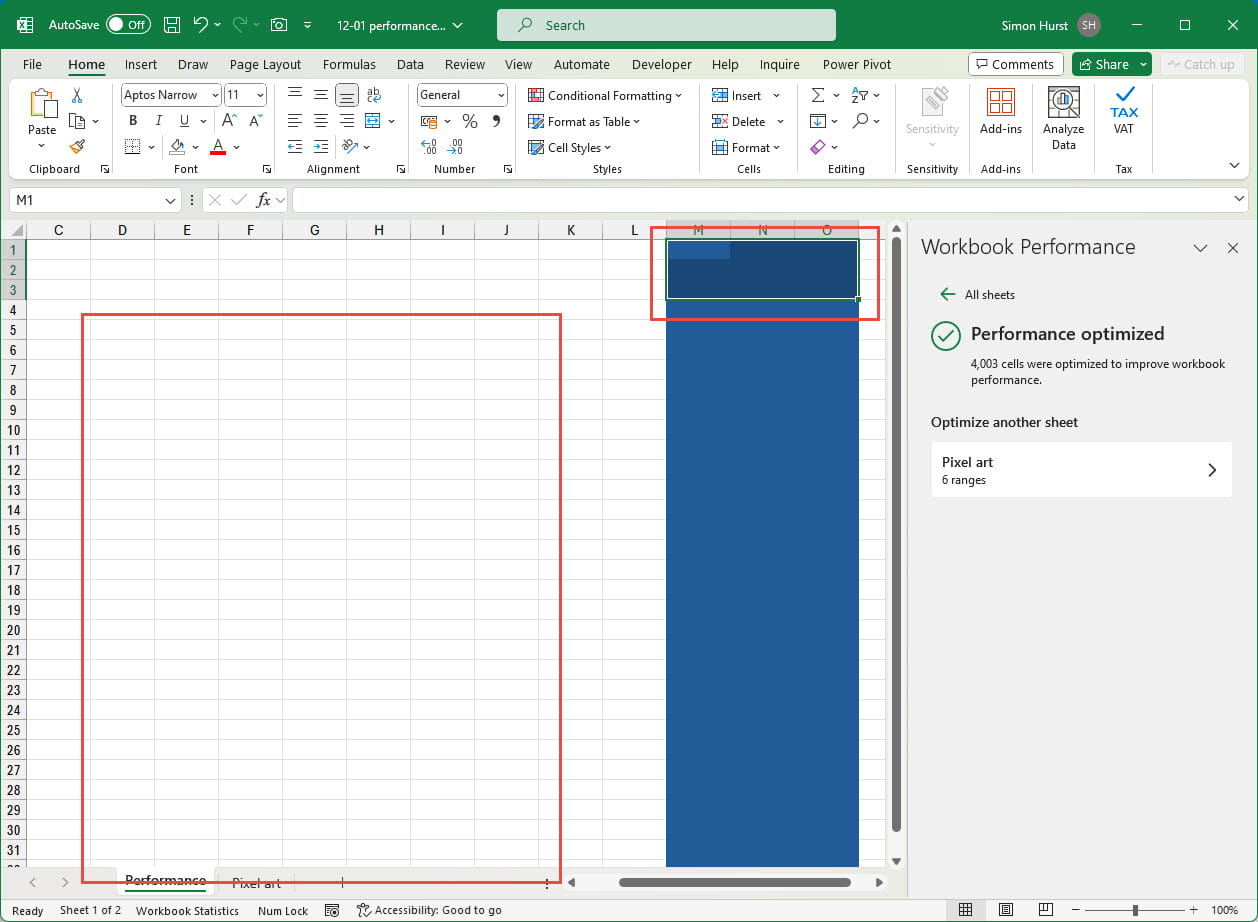
Task: Select the Bold formatting icon
Action: point(133,120)
